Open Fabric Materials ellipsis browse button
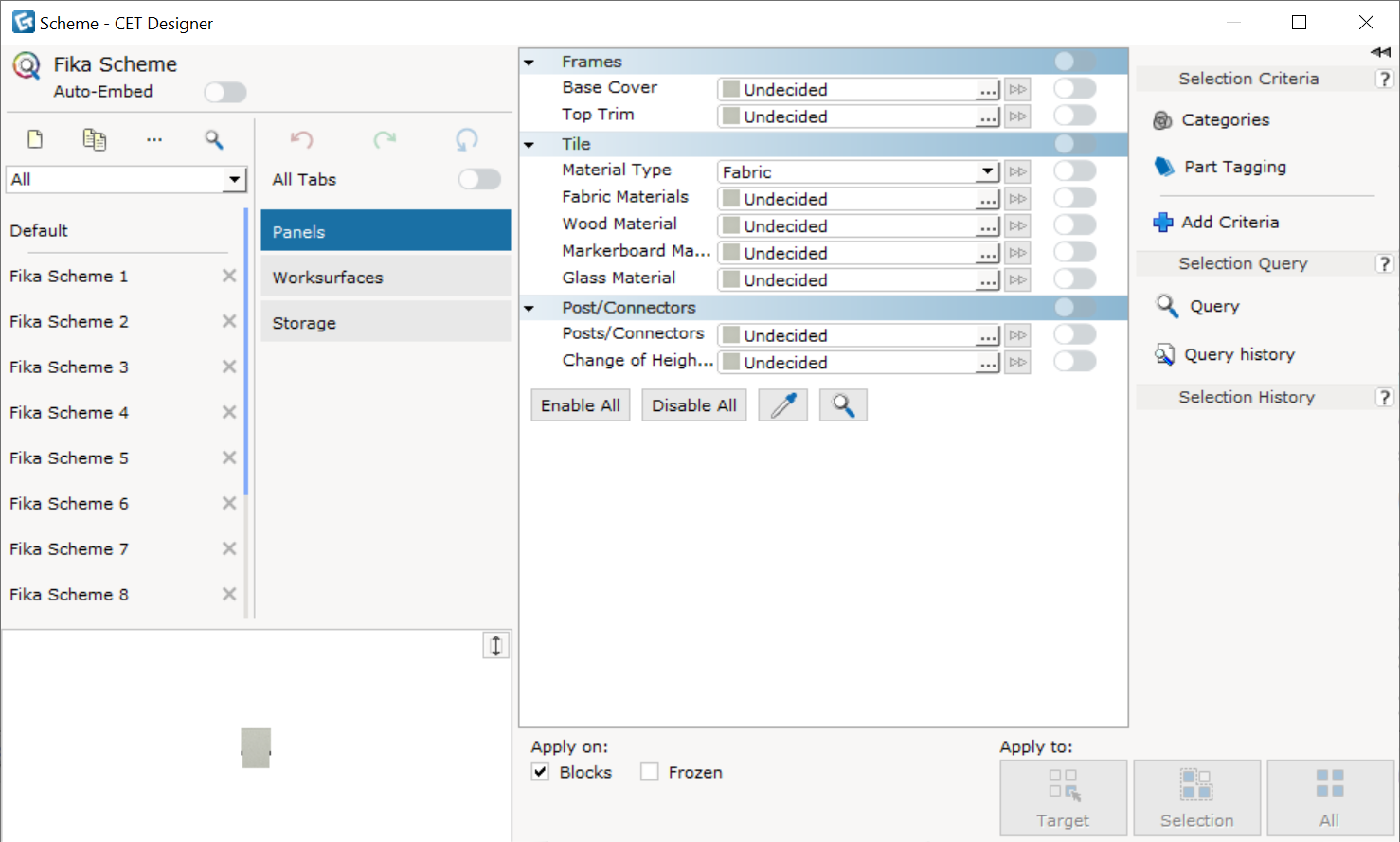 (988, 199)
